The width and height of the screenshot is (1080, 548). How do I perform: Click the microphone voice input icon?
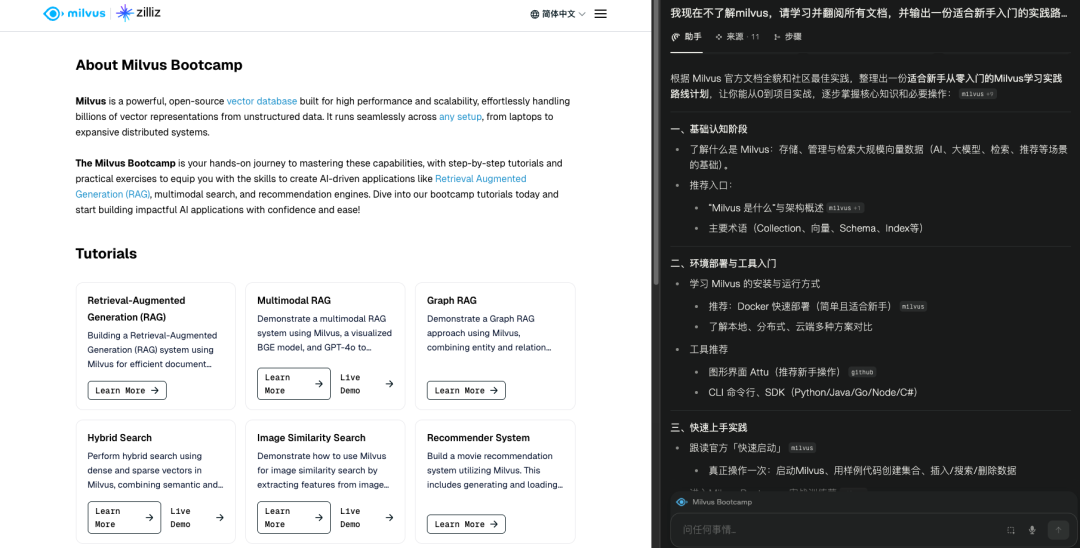(x=1032, y=530)
